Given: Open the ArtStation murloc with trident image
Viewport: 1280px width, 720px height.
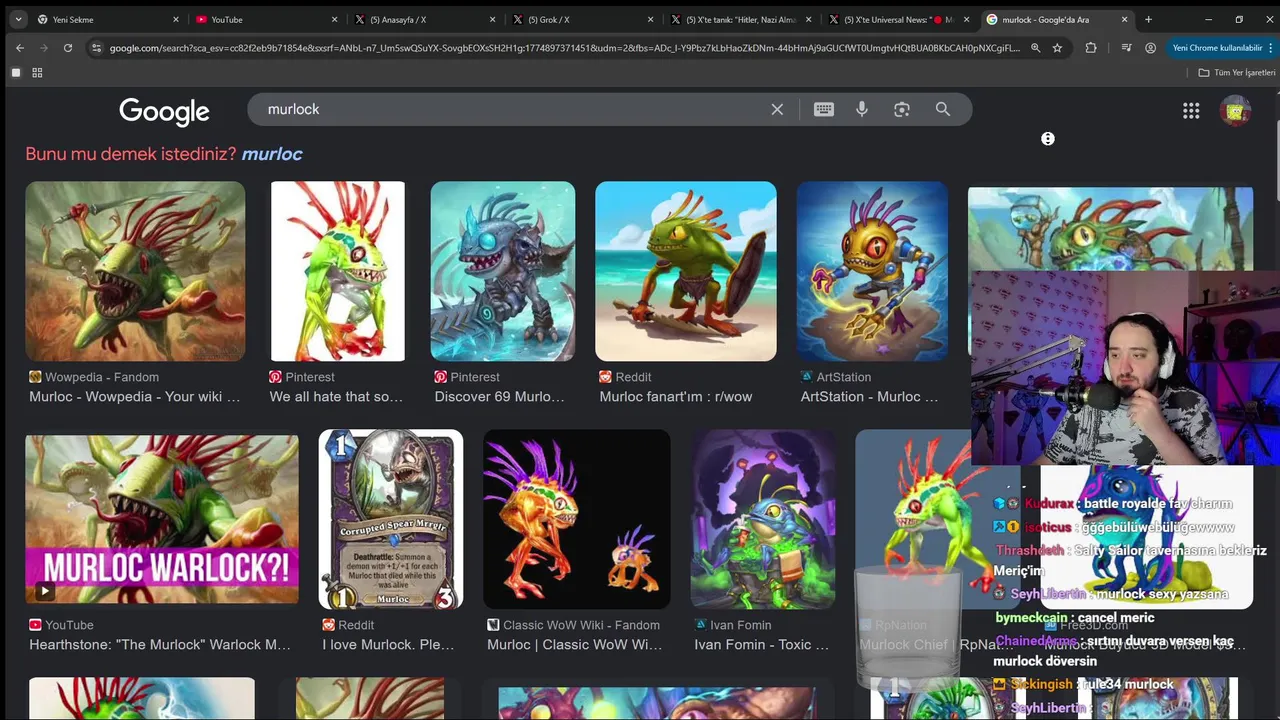Looking at the screenshot, I should coord(872,271).
